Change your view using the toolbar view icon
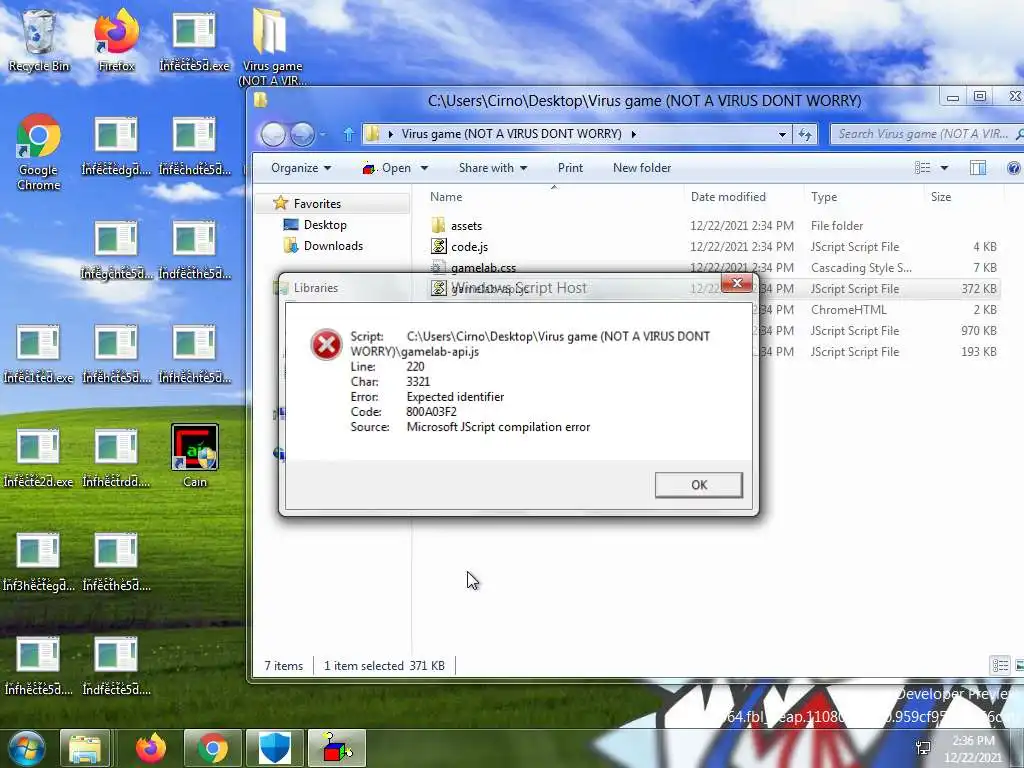The image size is (1024, 768). (x=922, y=168)
